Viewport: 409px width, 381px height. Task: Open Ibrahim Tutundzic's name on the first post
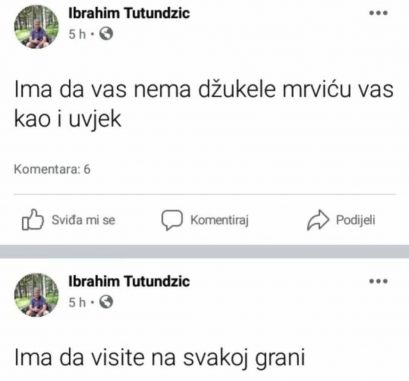click(x=129, y=13)
